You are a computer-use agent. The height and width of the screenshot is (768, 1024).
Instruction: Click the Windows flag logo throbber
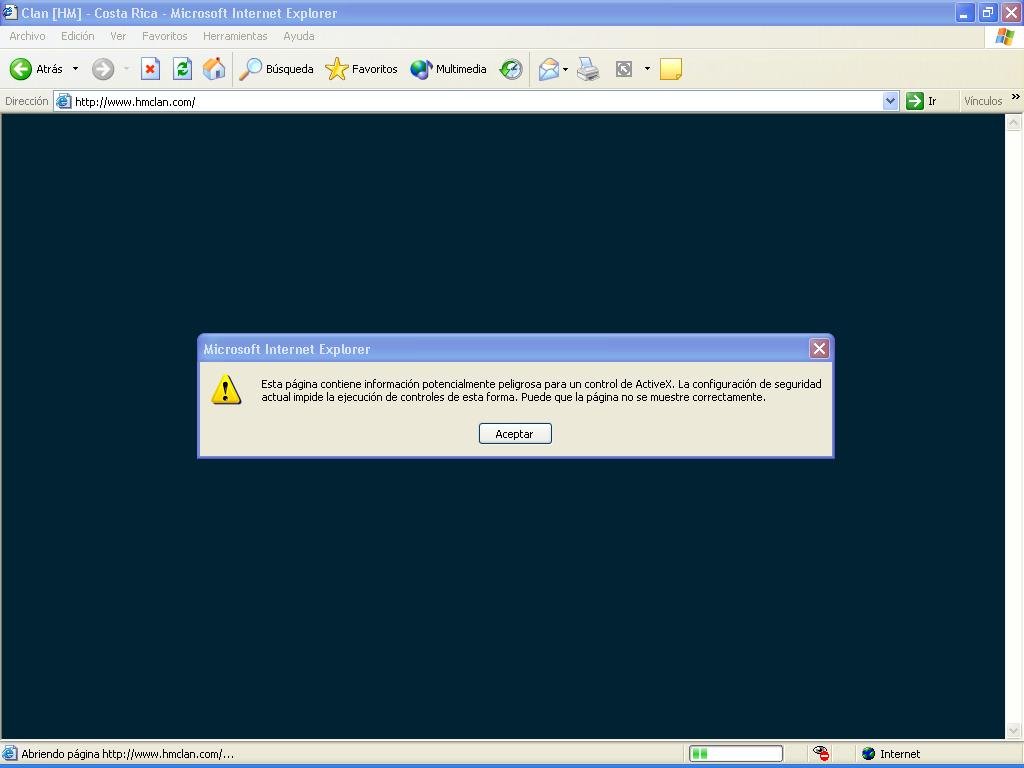click(1004, 37)
